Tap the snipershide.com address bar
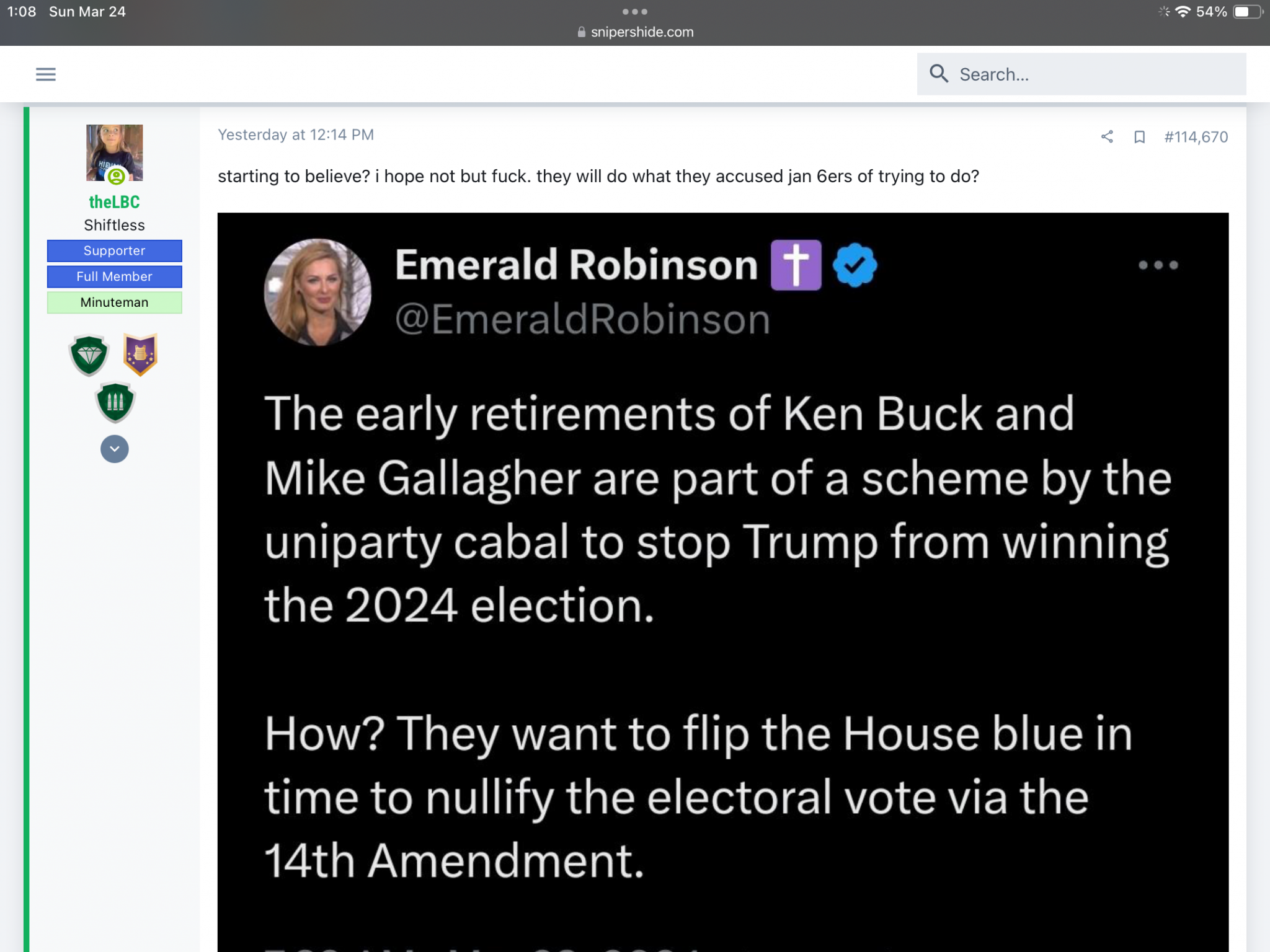This screenshot has width=1270, height=952. [635, 32]
